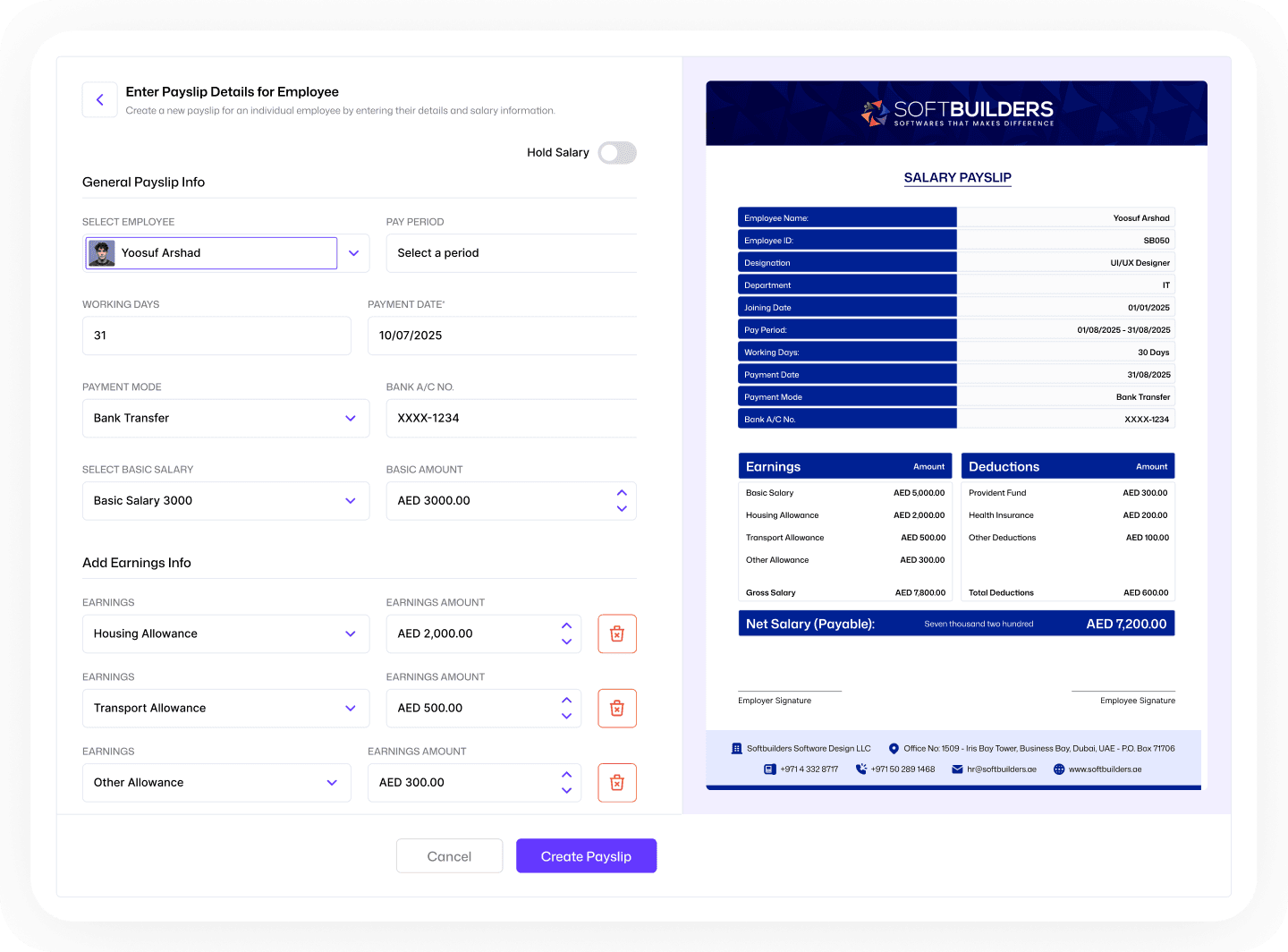Expand the Select Employee dropdown

click(353, 253)
